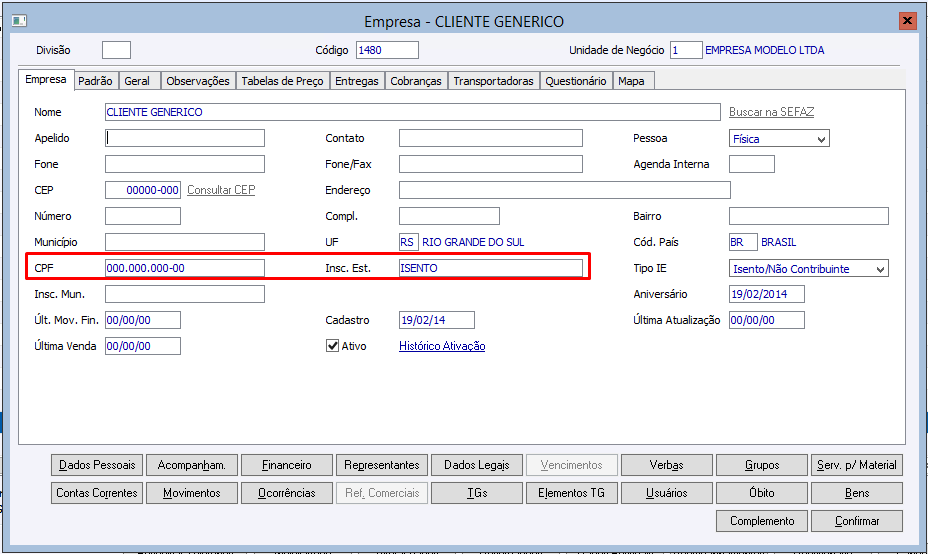Click the Insc. Mun. input field

(x=185, y=294)
